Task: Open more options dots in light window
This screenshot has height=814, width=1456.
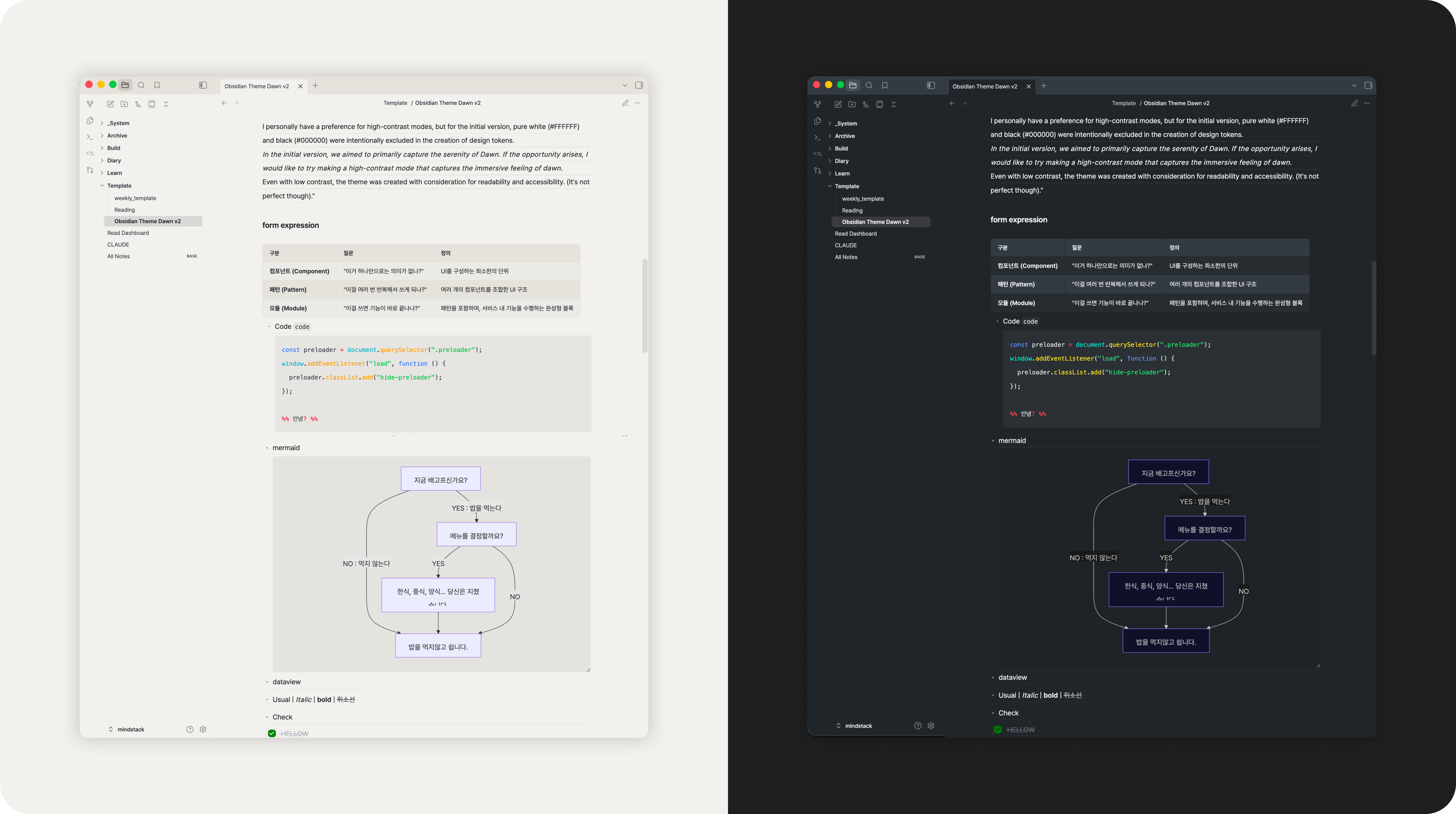Action: coord(638,103)
